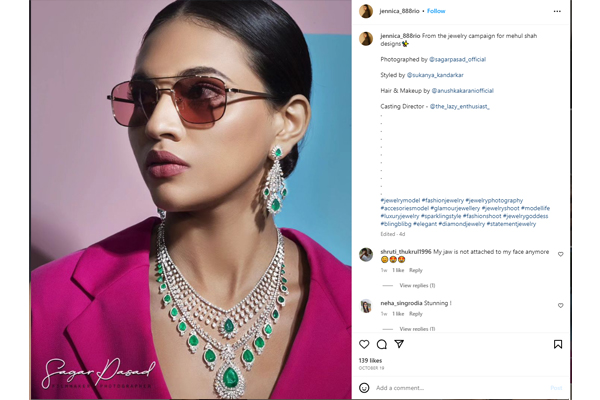Expand View replies under shruti_thukrul1996's comment
Image resolution: width=600 pixels, height=400 pixels.
click(417, 286)
